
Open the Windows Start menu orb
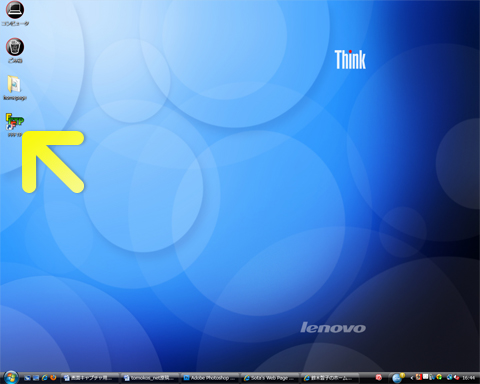pyautogui.click(x=11, y=378)
